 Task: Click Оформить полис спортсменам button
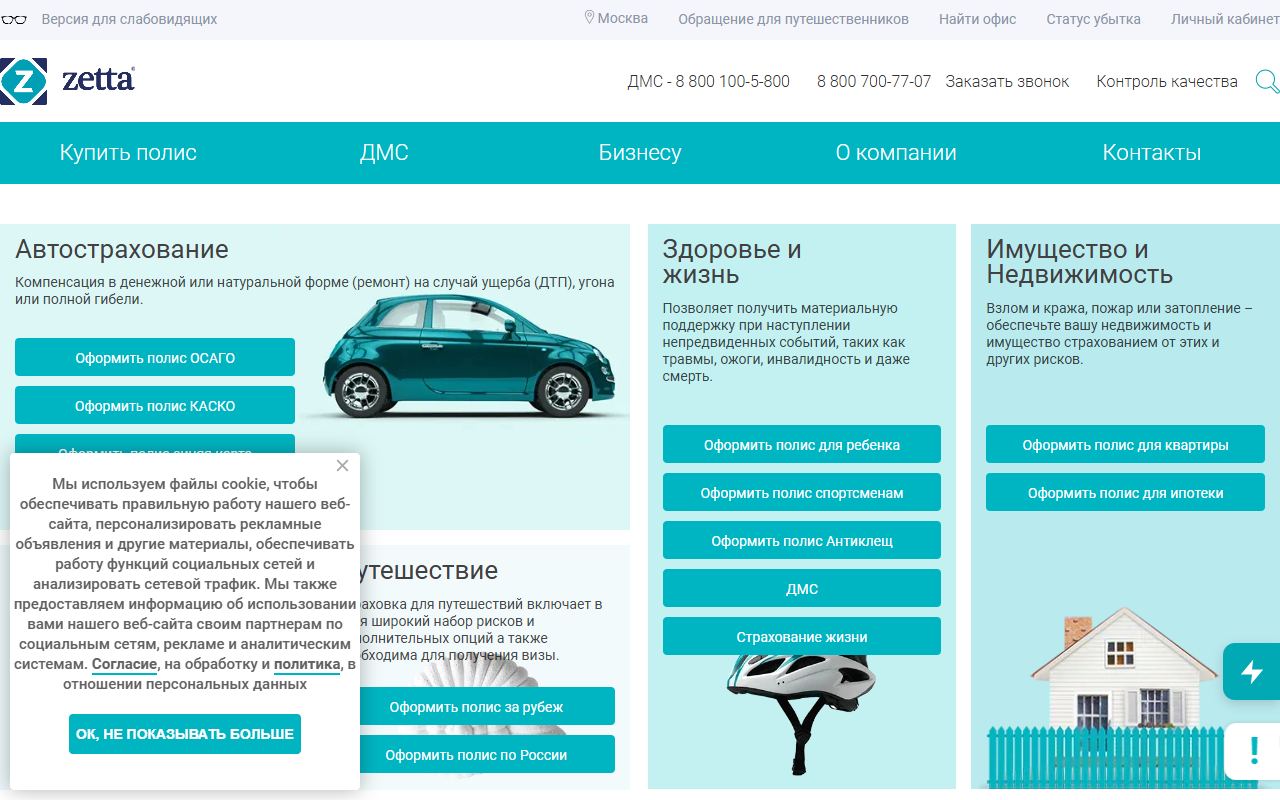click(802, 492)
